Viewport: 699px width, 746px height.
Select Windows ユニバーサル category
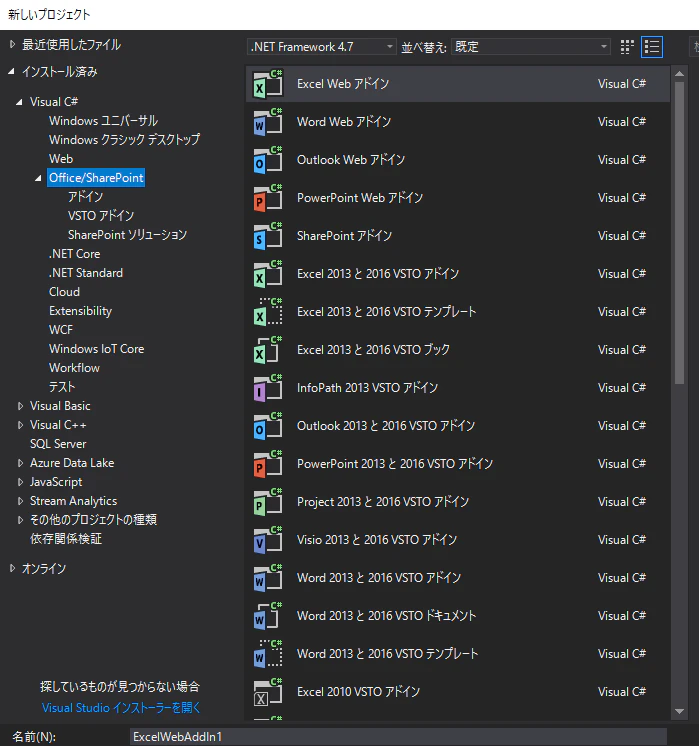[x=103, y=121]
